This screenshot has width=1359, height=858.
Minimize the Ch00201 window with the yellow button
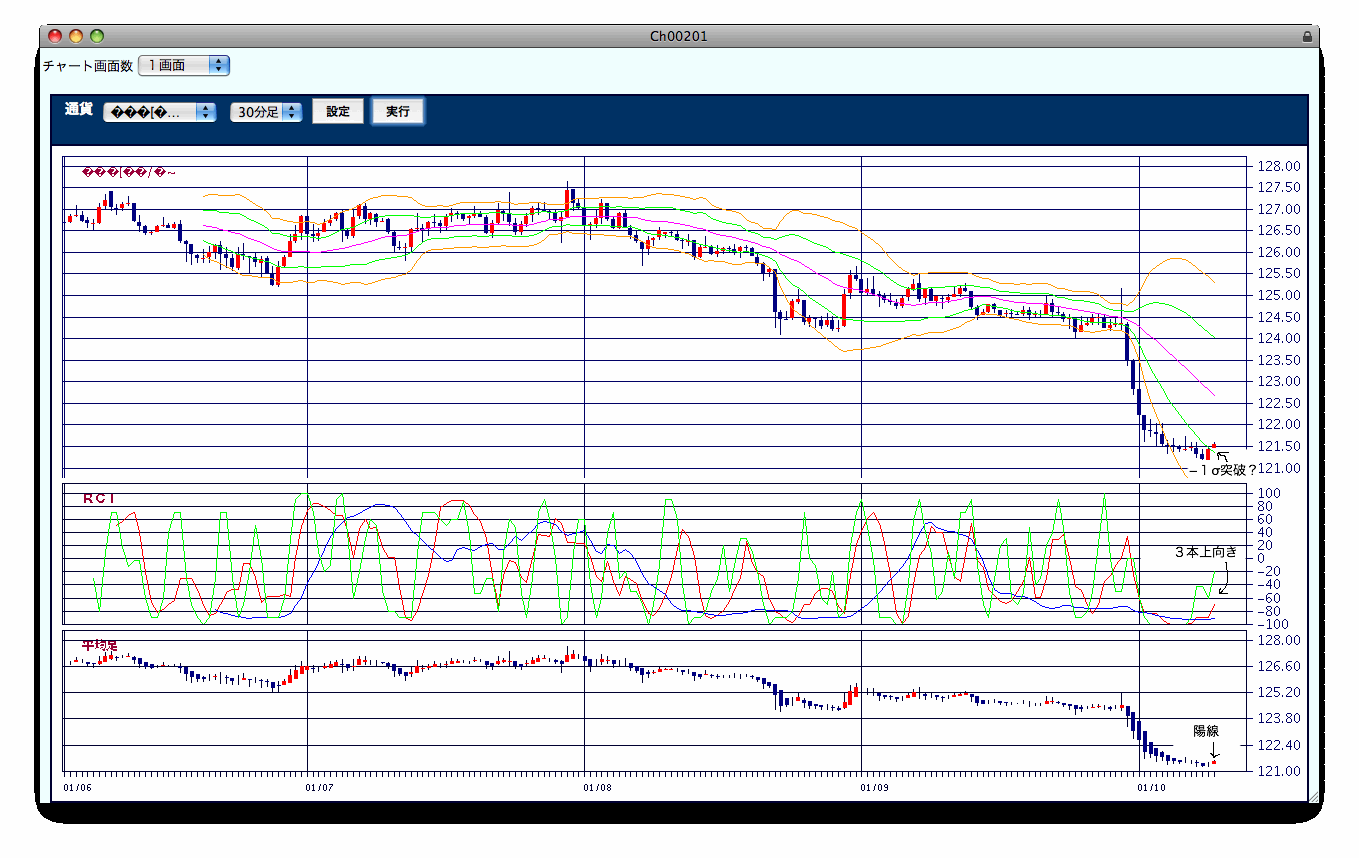pyautogui.click(x=77, y=36)
